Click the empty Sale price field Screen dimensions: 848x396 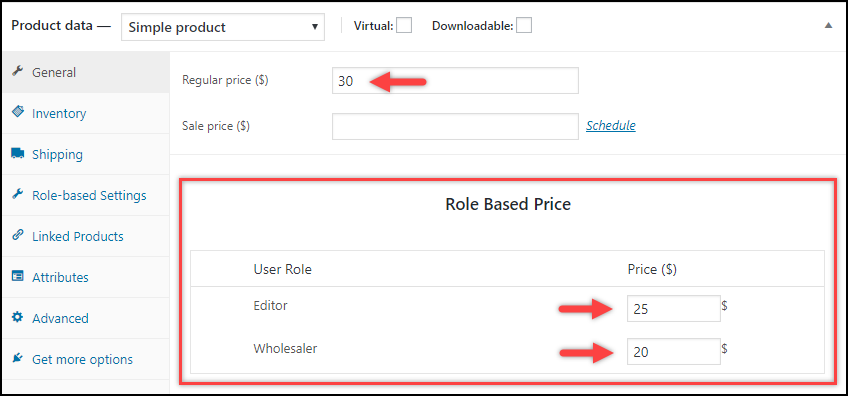coord(455,126)
